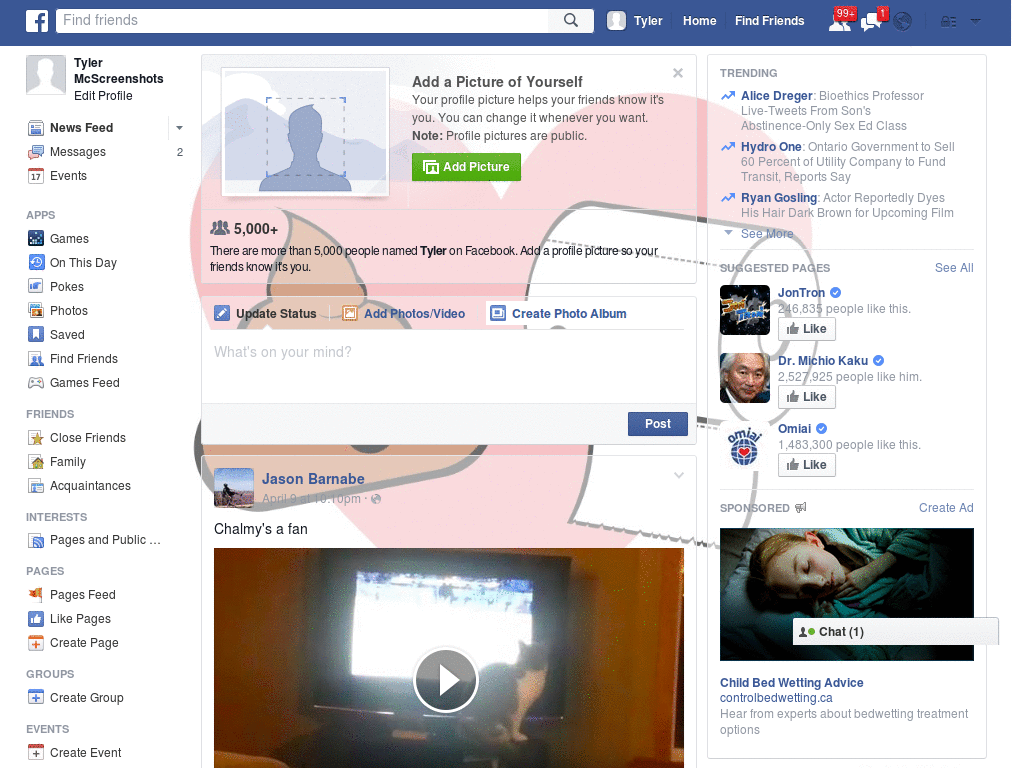Click the Pages and Public interests icon
The width and height of the screenshot is (1024, 768).
[x=36, y=540]
